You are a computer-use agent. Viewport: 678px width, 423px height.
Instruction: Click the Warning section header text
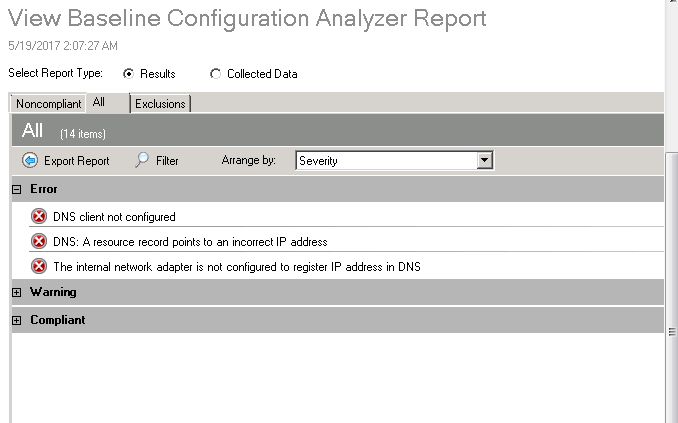[x=53, y=292]
